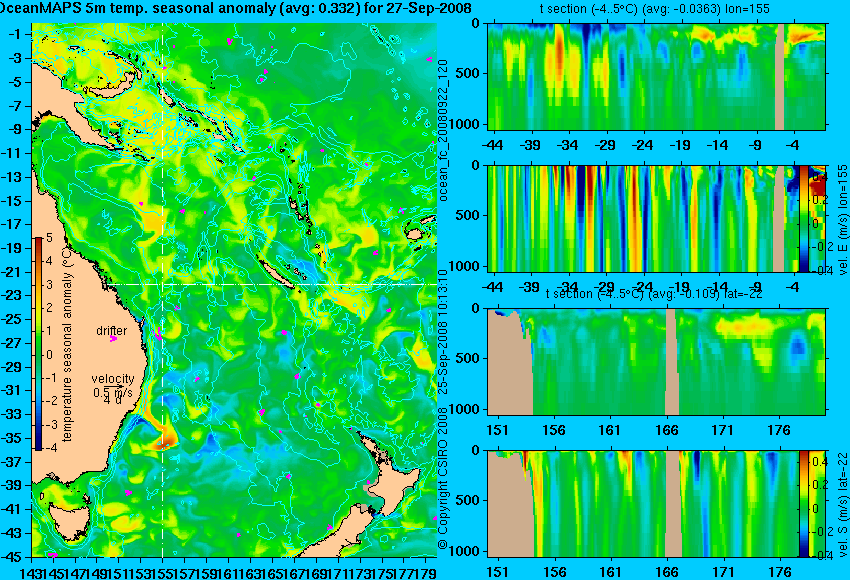Viewport: 850px width, 580px height.
Task: Select the vel. E color scale bar
Action: pyautogui.click(x=804, y=218)
